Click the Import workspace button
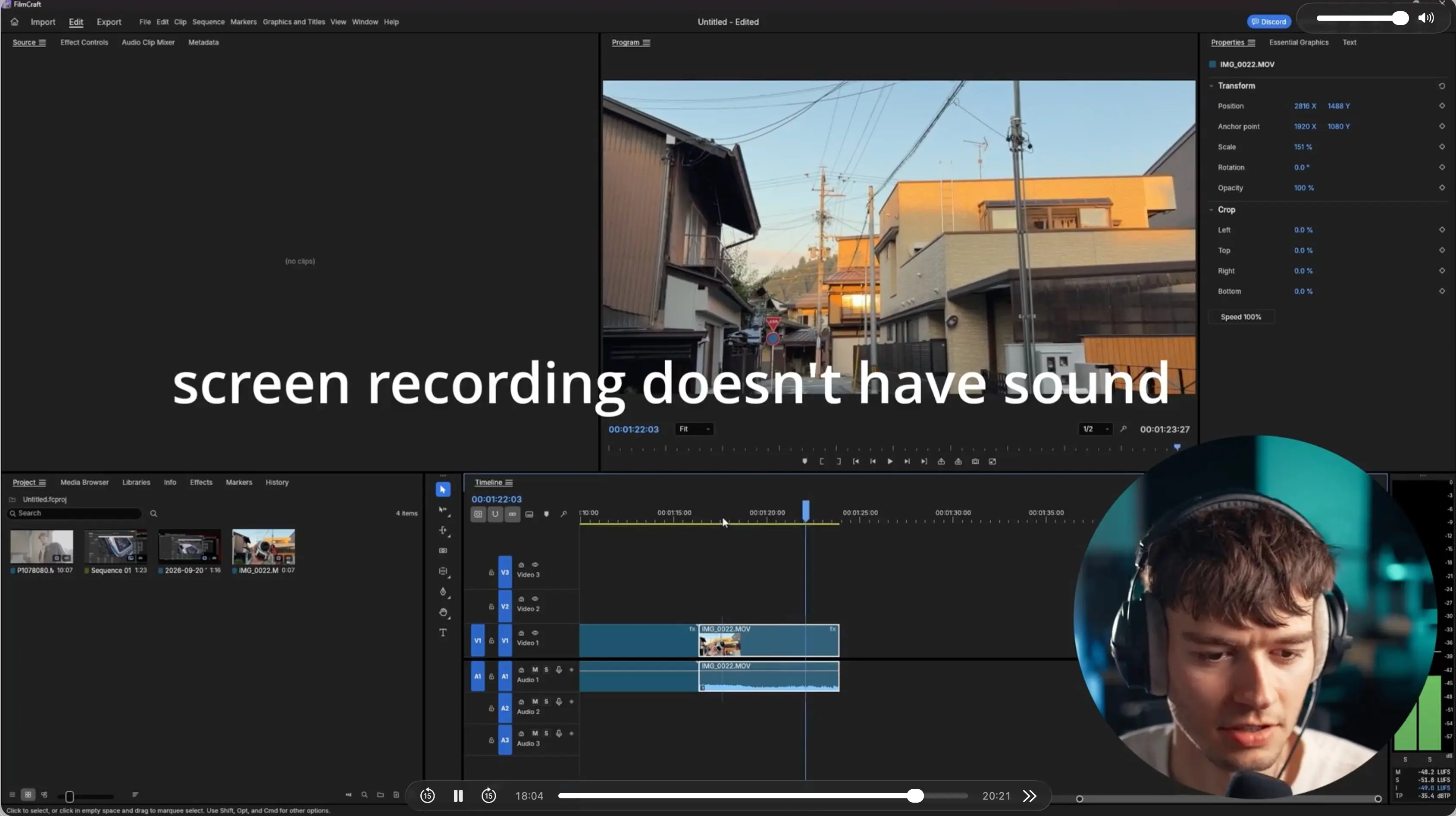 tap(42, 22)
